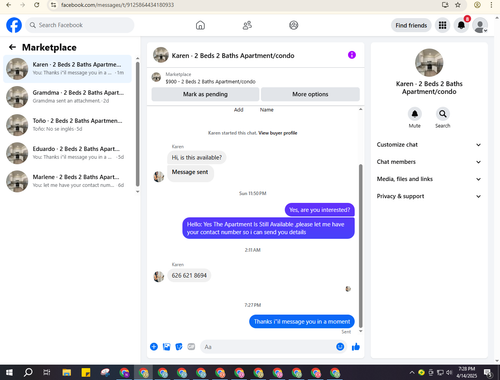The image size is (500, 380).
Task: Select the Karen conversation in list
Action: [x=68, y=69]
